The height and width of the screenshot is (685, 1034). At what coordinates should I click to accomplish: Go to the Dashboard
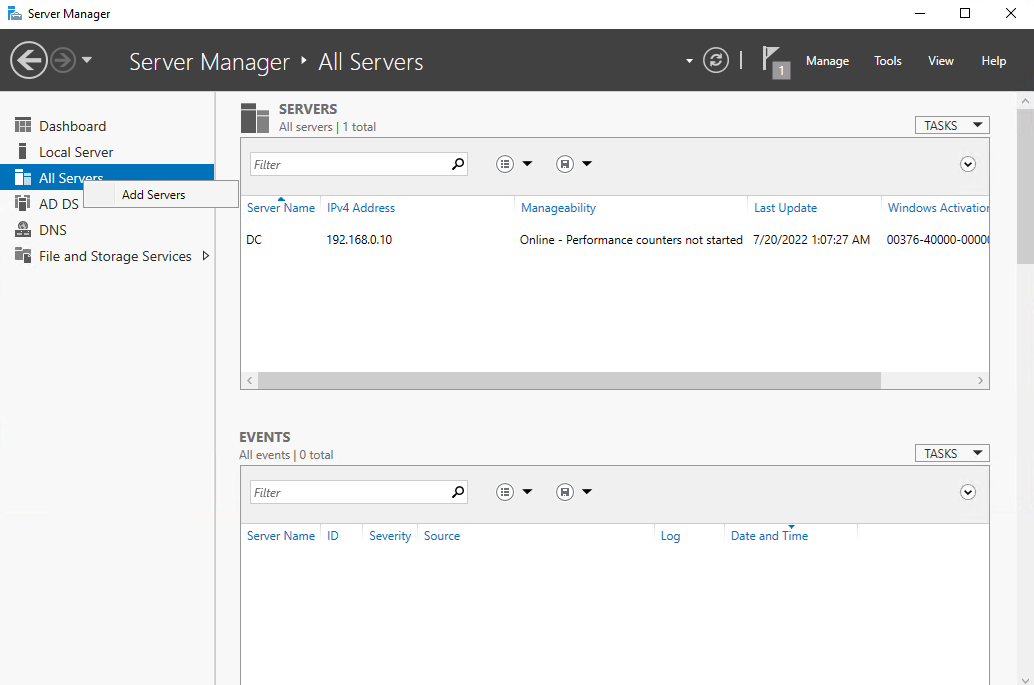73,125
